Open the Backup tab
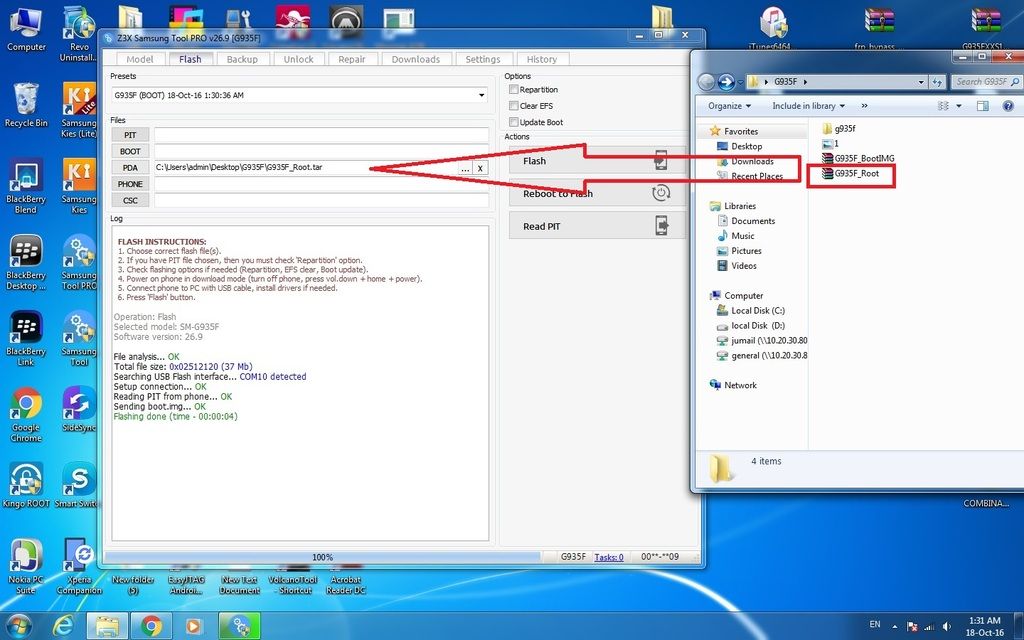Screen dimensions: 1024x640 pos(242,59)
